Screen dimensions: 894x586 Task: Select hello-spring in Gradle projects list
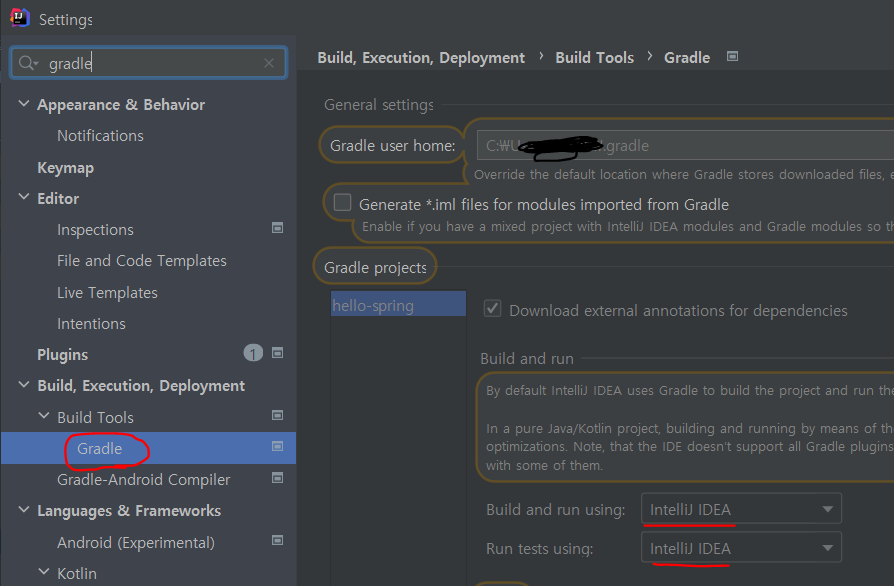click(x=398, y=304)
